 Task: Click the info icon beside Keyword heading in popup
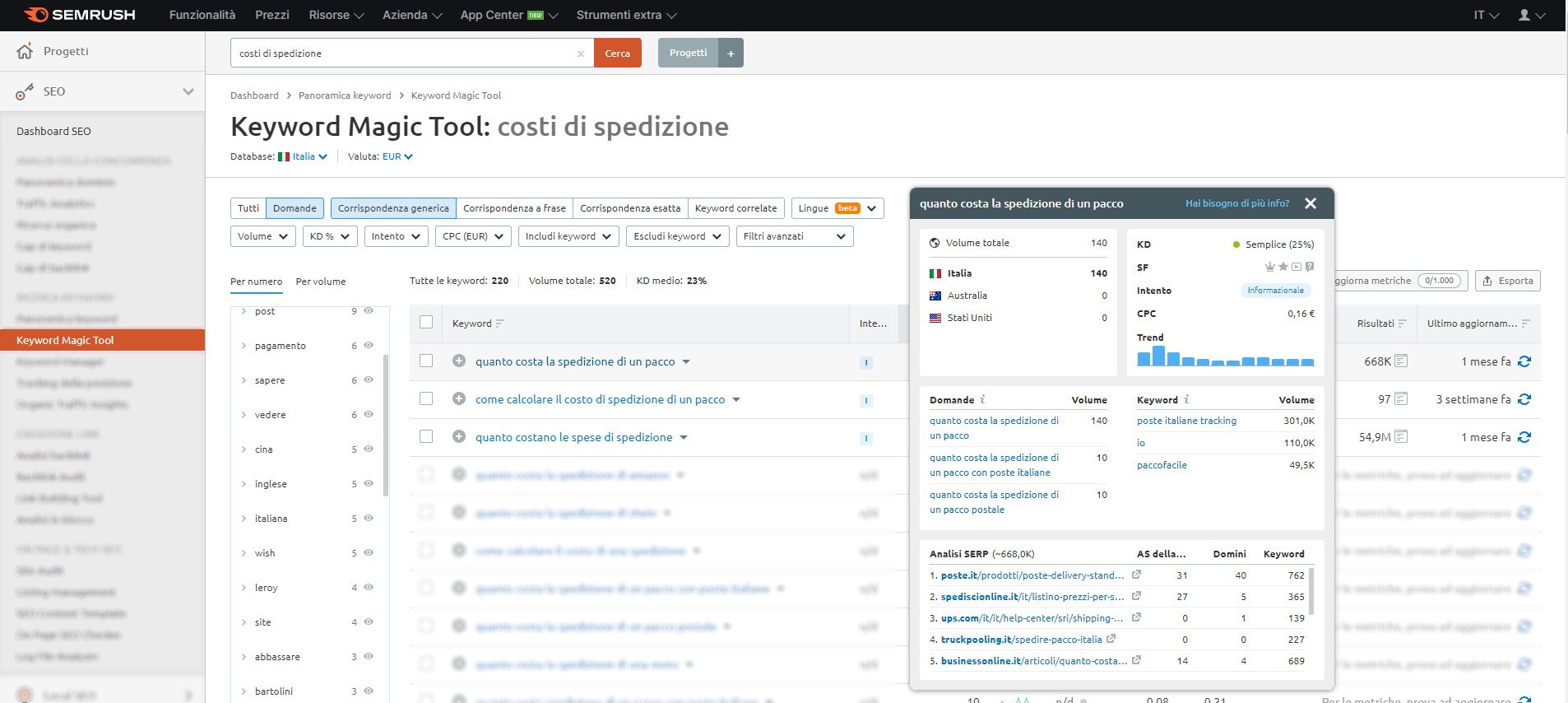(x=1186, y=399)
